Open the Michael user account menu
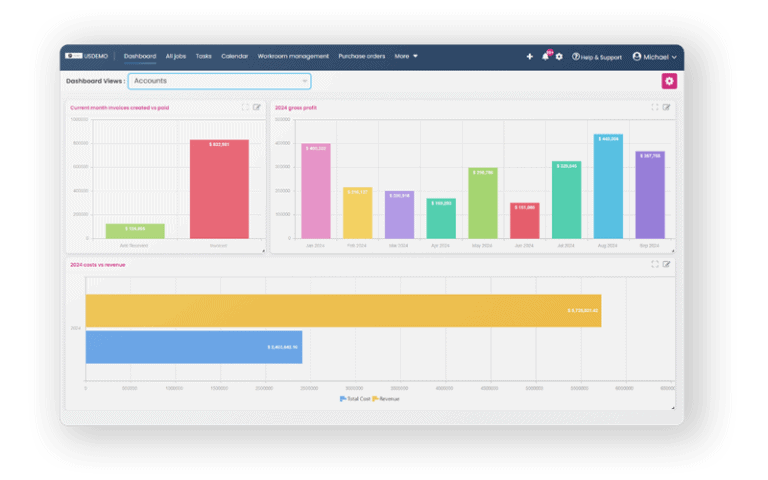 click(x=655, y=57)
